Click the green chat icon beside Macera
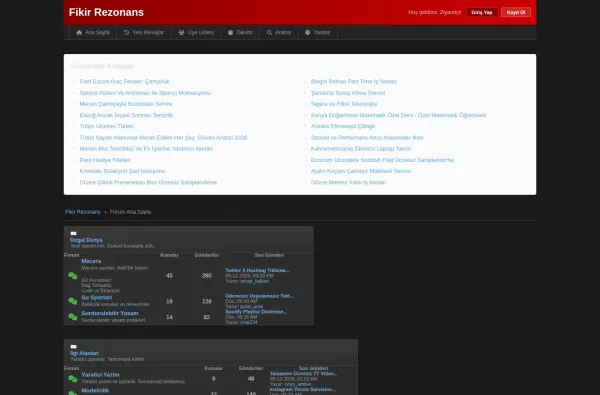This screenshot has height=395, width=600. pos(73,276)
